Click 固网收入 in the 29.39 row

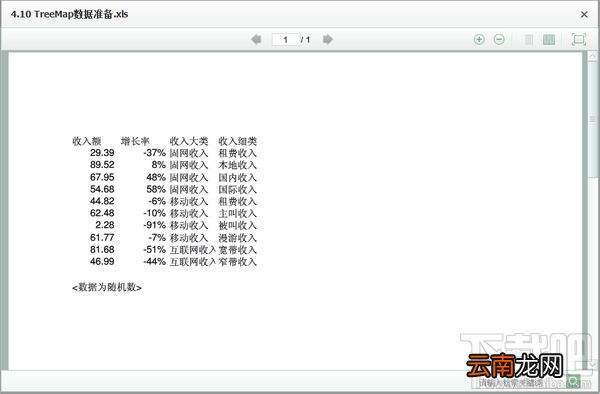189,153
